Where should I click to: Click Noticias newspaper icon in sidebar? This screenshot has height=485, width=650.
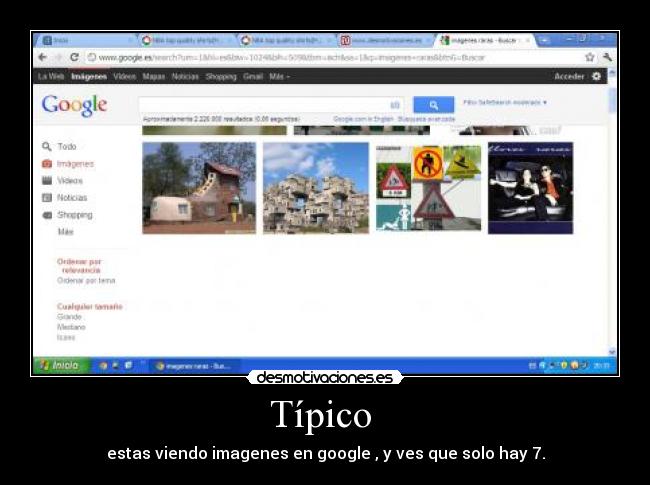point(47,198)
